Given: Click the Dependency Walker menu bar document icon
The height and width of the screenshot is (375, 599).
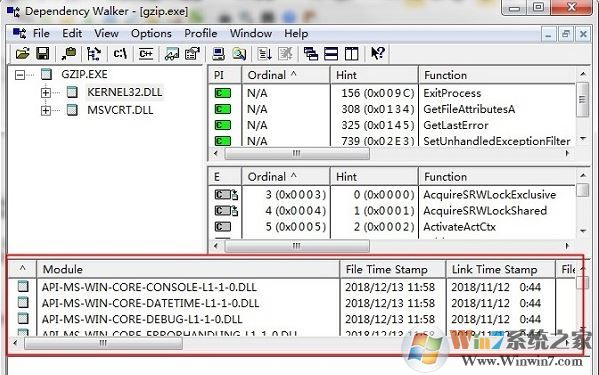Looking at the screenshot, I should [19, 33].
